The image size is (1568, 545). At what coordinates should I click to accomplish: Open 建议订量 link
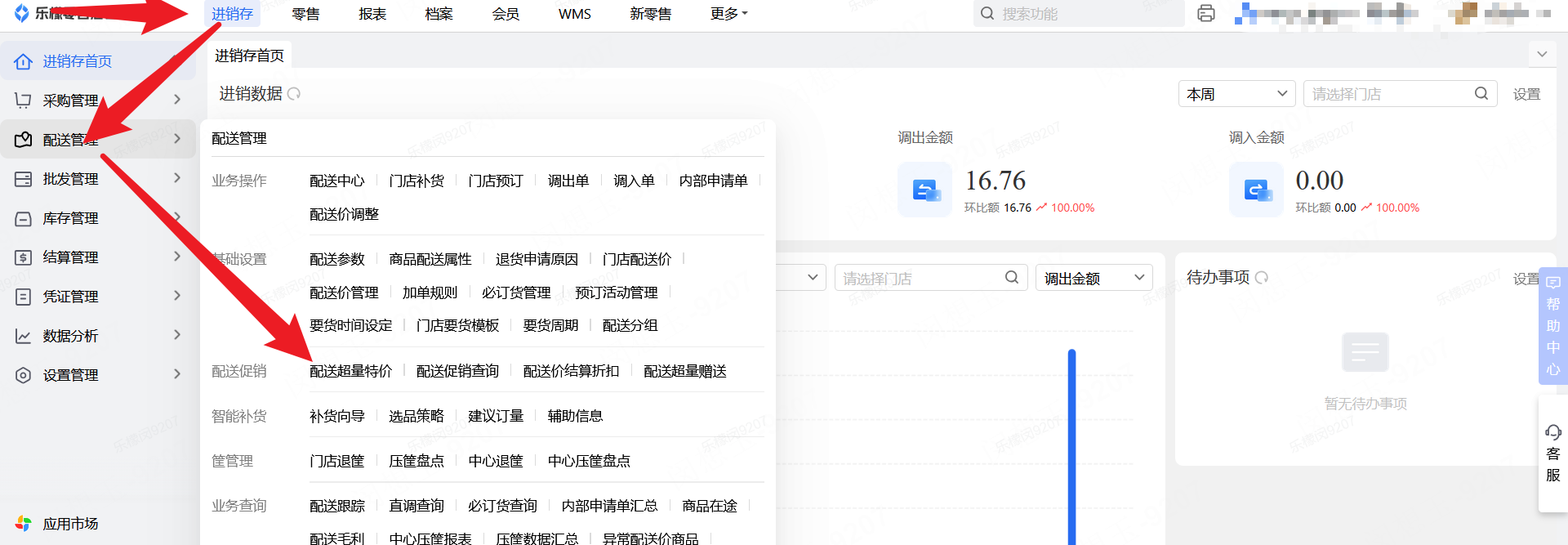point(496,416)
